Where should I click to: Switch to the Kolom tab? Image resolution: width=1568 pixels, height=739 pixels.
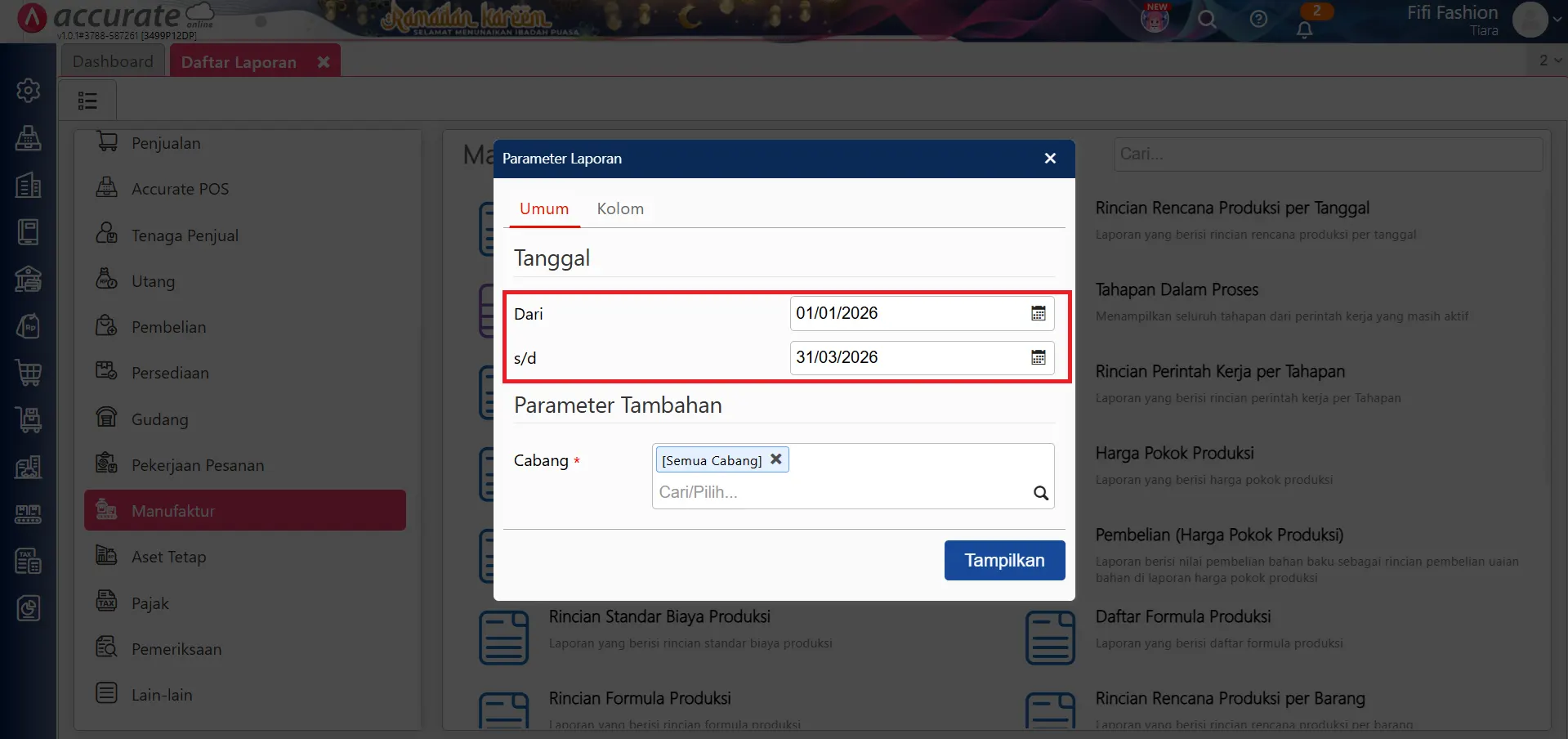click(x=620, y=208)
